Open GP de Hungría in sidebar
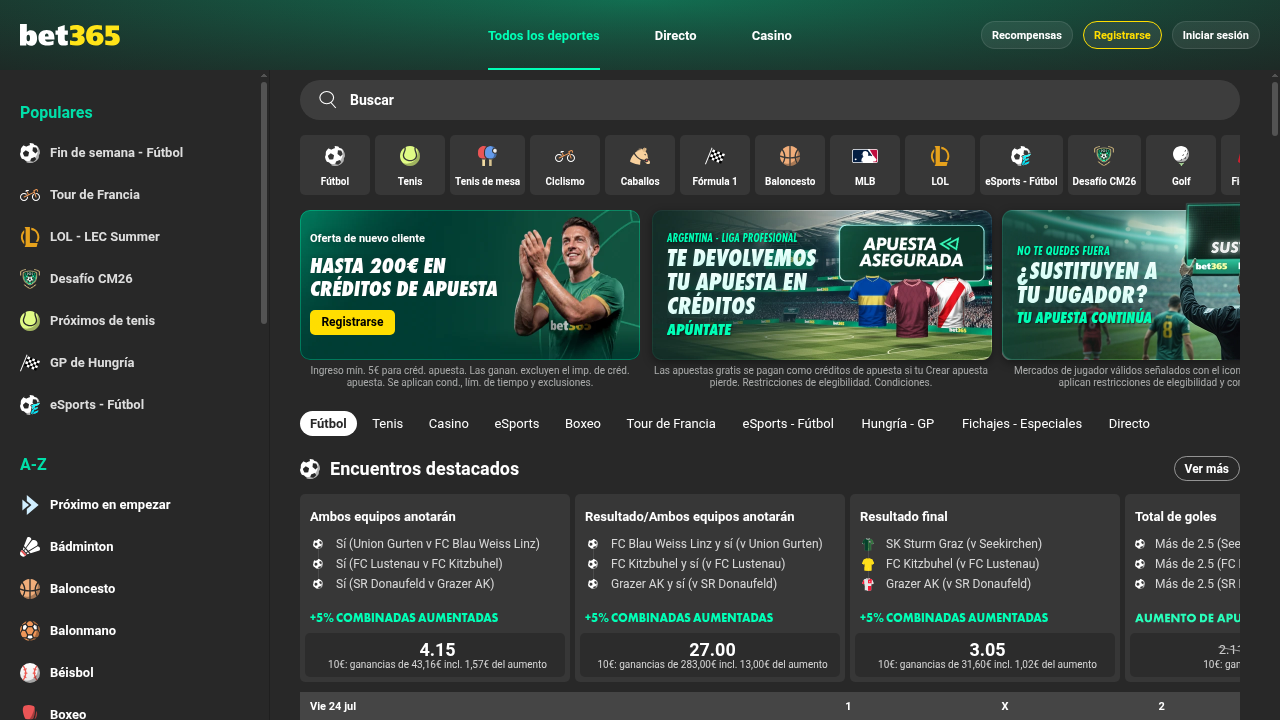Screen dimensions: 1280x720 130,363
